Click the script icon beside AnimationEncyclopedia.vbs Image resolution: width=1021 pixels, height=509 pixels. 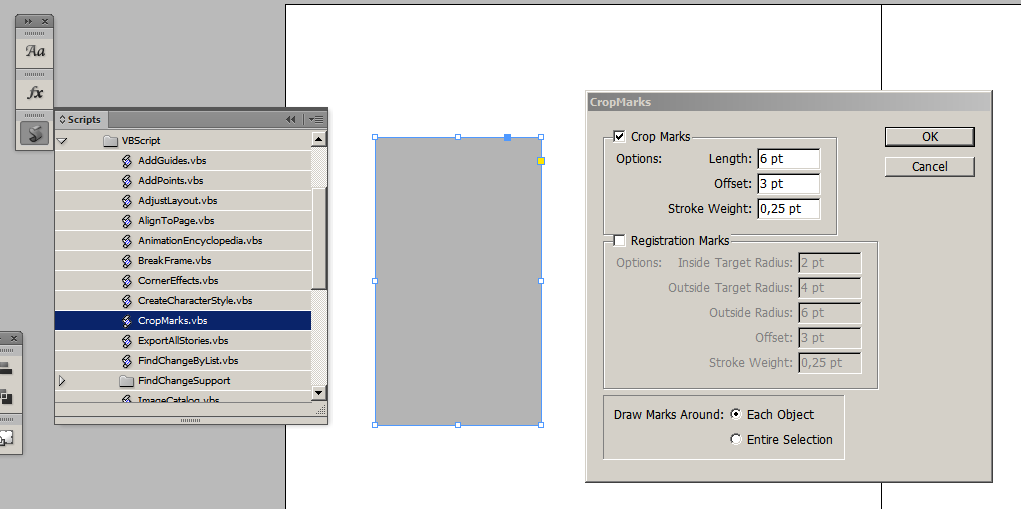127,241
